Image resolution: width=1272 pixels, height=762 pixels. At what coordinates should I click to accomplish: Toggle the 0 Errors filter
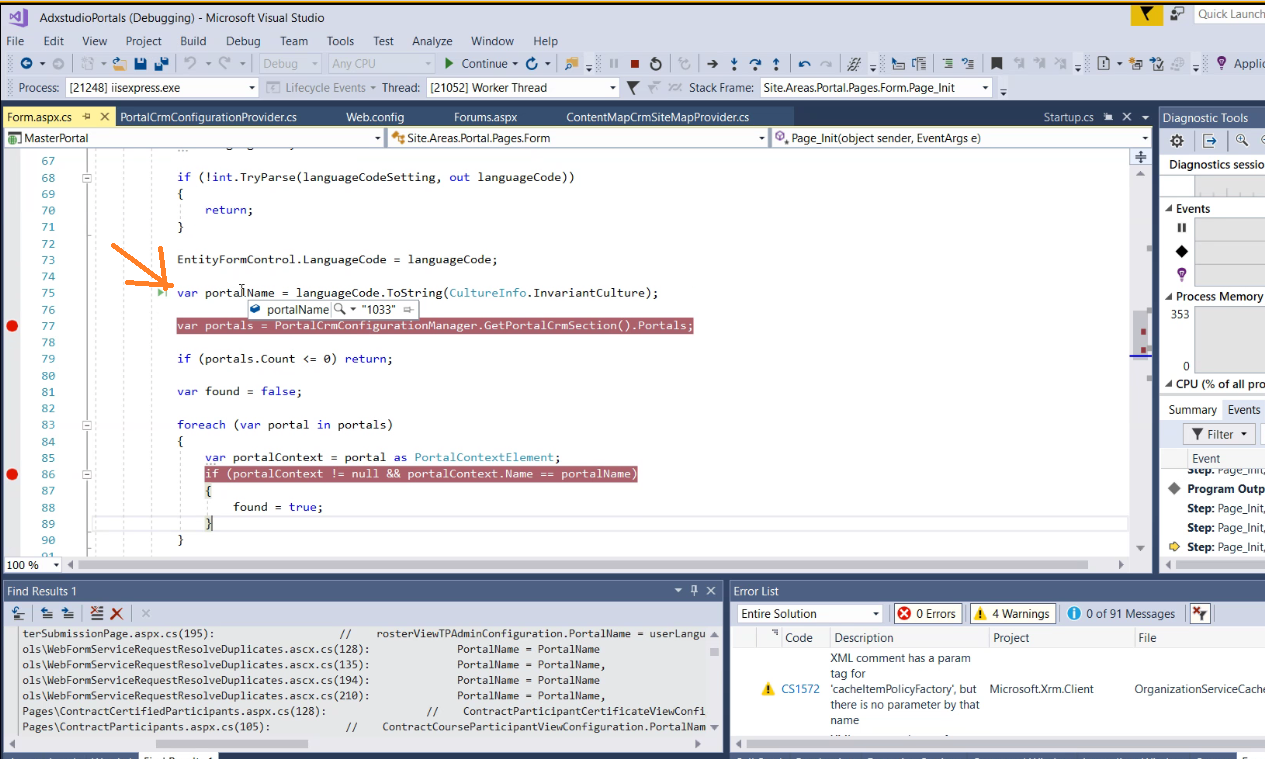click(927, 614)
